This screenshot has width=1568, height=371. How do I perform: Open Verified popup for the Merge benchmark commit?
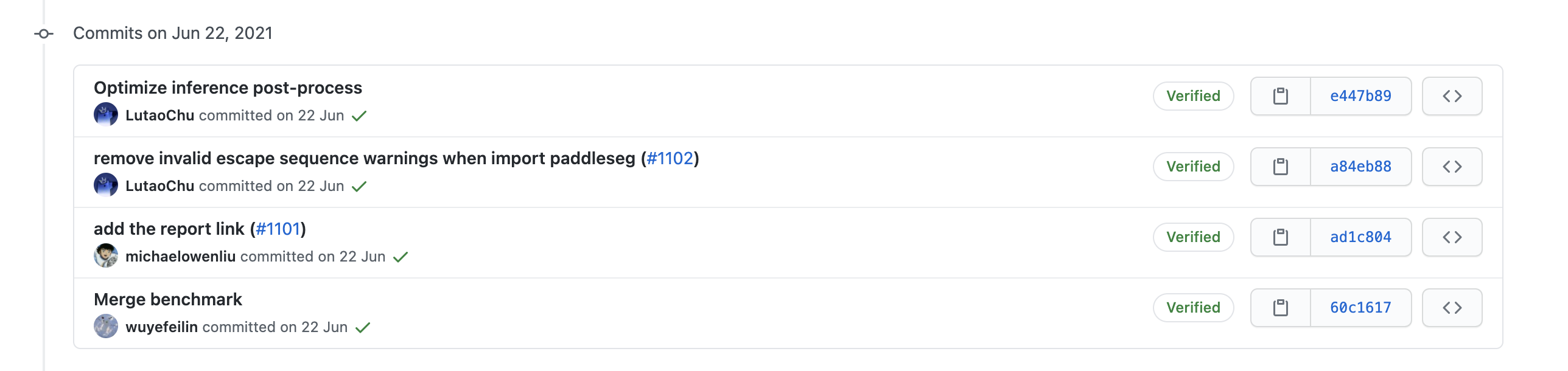(1192, 308)
